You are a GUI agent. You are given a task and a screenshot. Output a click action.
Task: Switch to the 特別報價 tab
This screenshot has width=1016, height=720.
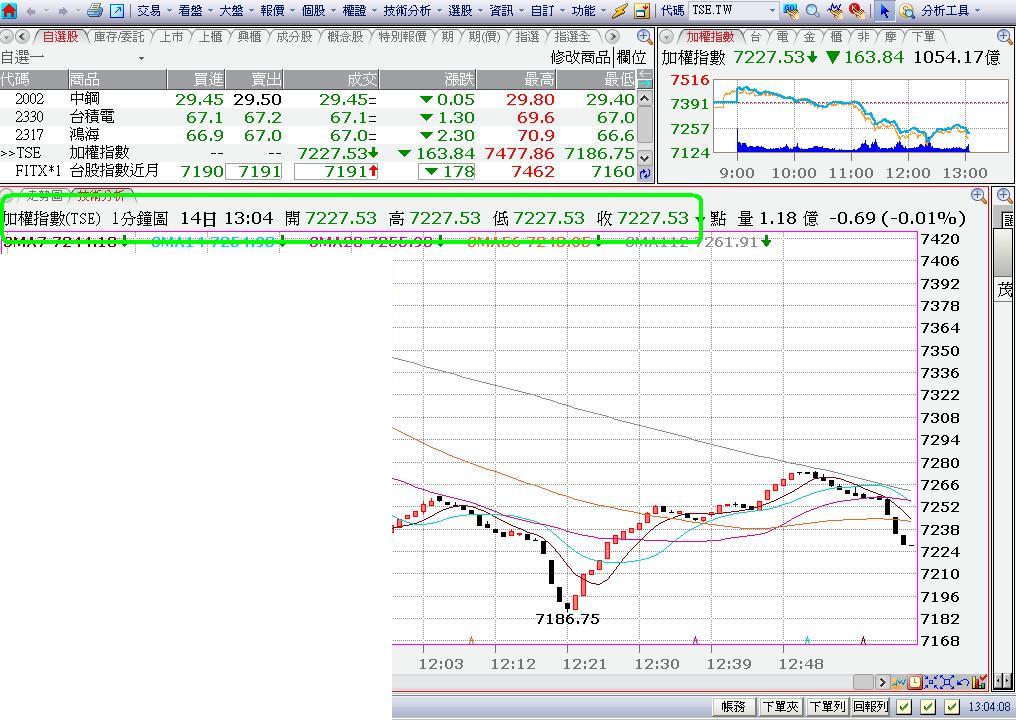pos(402,37)
